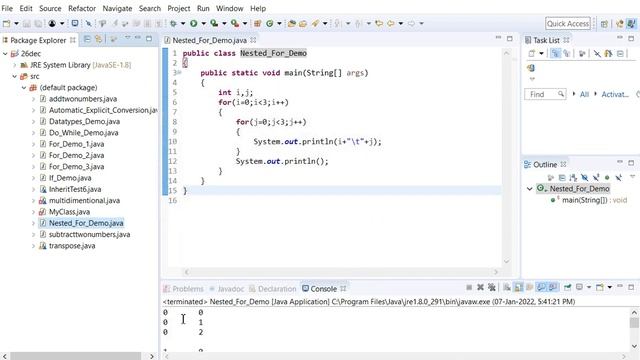This screenshot has width=640, height=360.
Task: Click Sort icon in Outline toolbar
Action: [x=573, y=178]
